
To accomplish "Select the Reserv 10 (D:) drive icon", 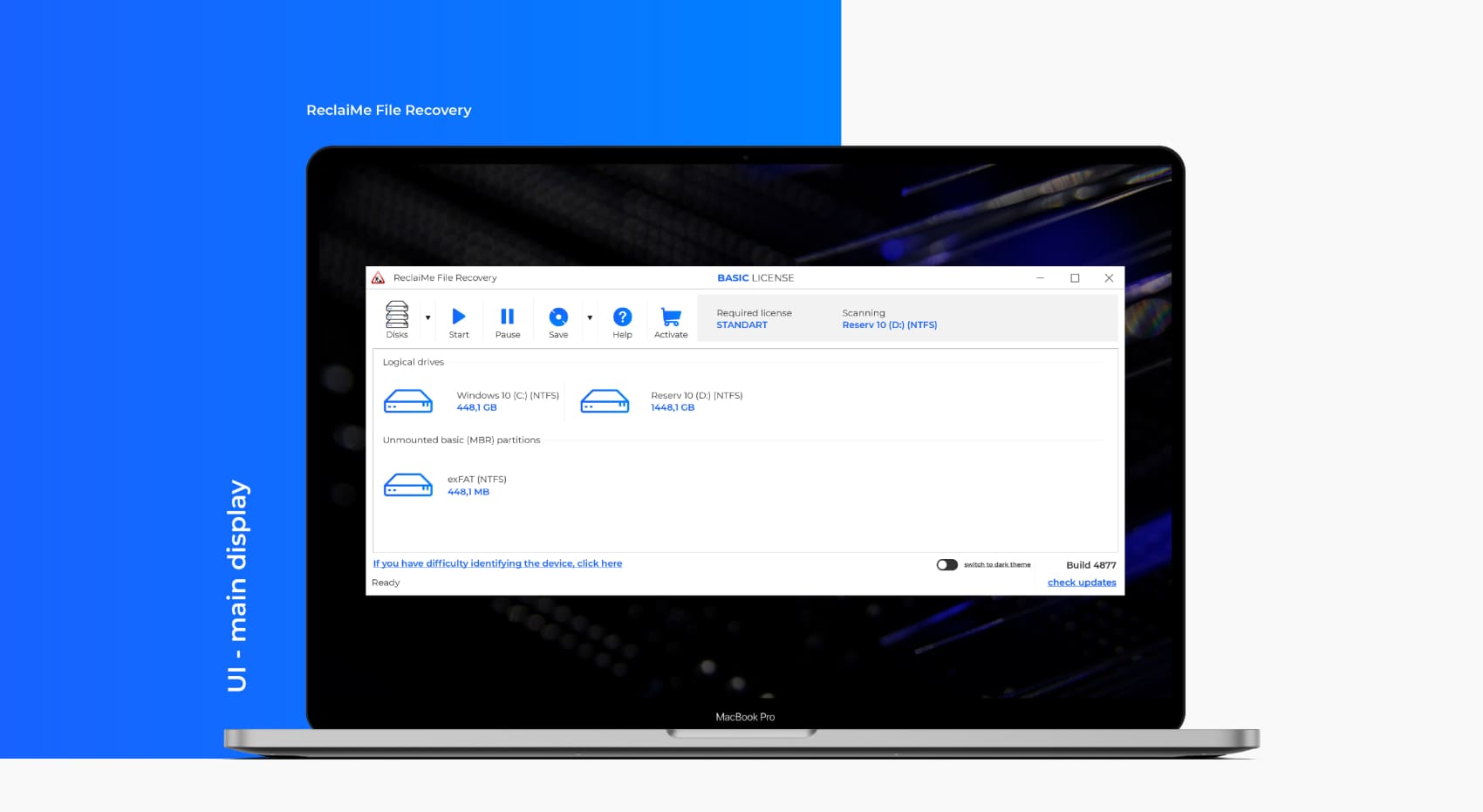I will (605, 401).
